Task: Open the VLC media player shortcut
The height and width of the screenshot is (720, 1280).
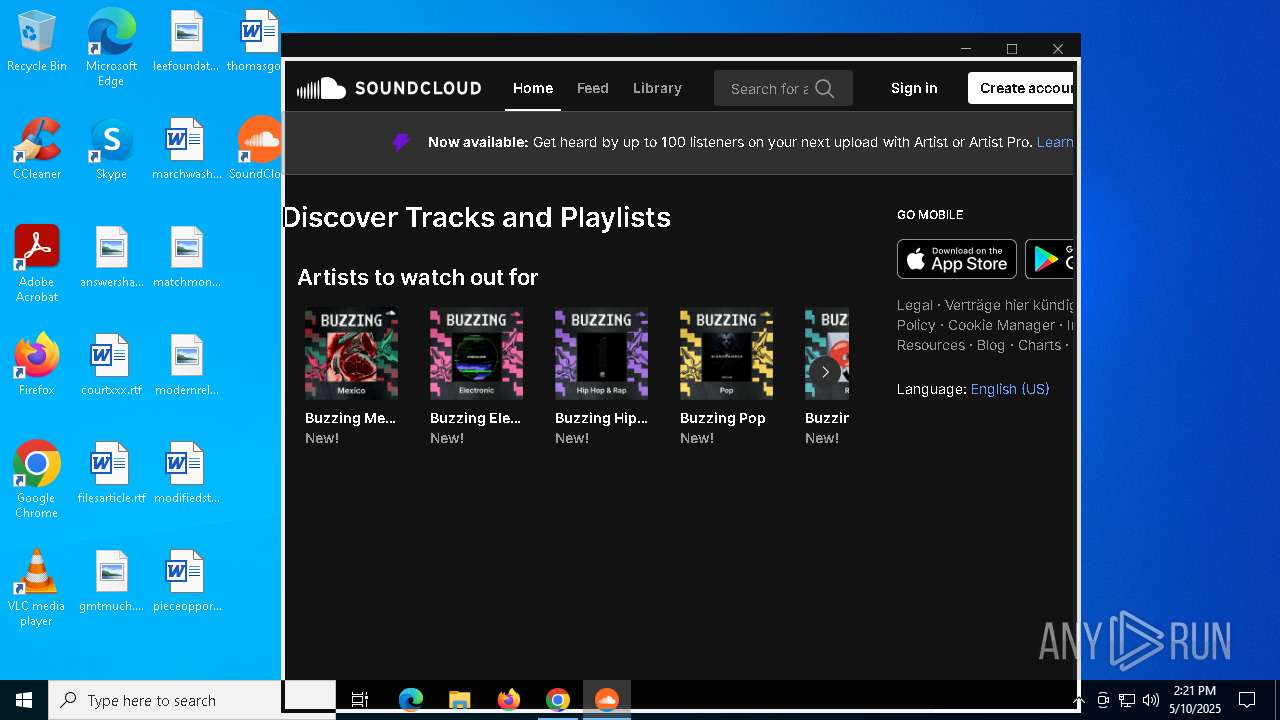Action: tap(37, 588)
